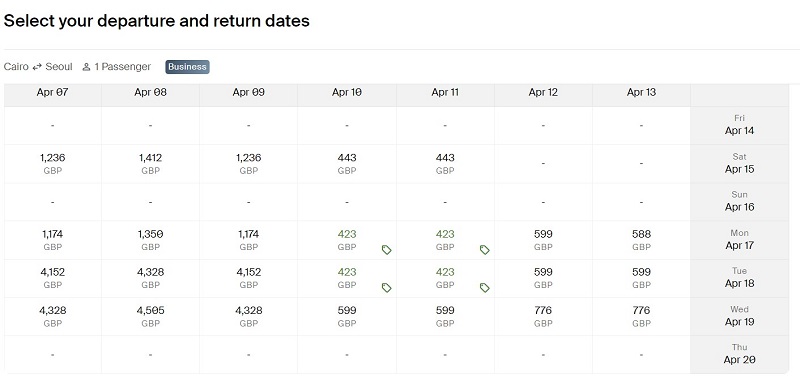
Task: Select 588 GBP fare on Apr 13 / Apr 17
Action: pyautogui.click(x=641, y=240)
